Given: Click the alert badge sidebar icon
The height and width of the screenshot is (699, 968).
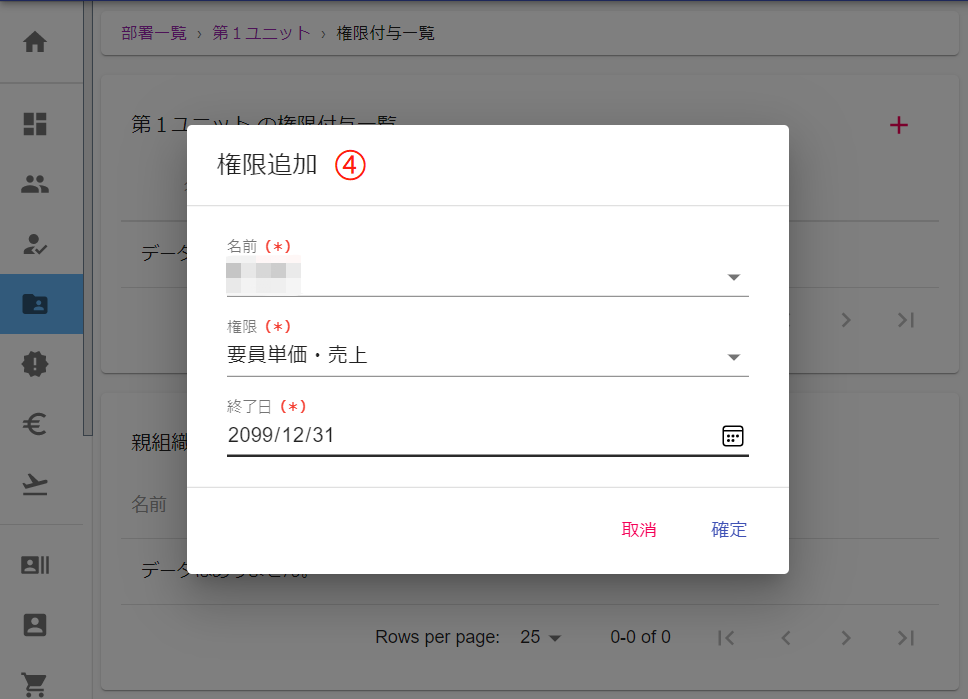Looking at the screenshot, I should [x=35, y=364].
